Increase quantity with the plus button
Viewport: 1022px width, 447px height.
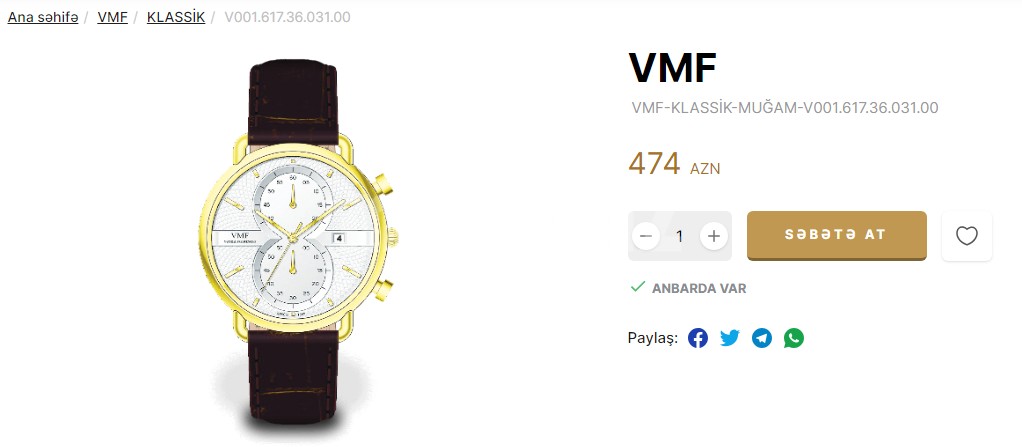(714, 236)
